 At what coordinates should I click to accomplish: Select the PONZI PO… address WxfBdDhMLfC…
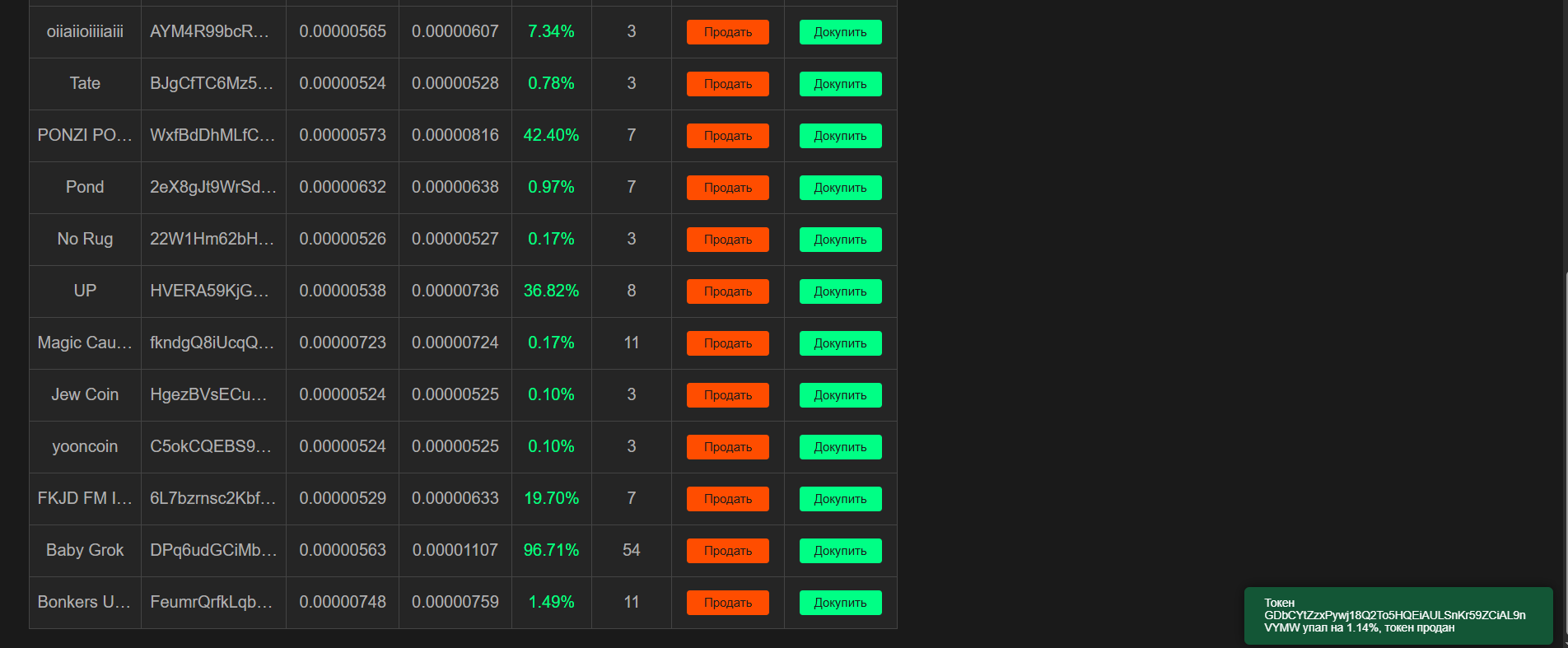pos(212,135)
